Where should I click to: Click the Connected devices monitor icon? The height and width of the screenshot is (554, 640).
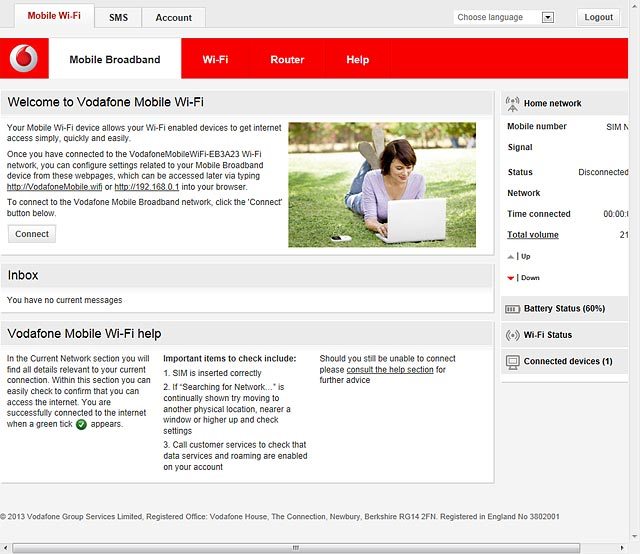512,362
